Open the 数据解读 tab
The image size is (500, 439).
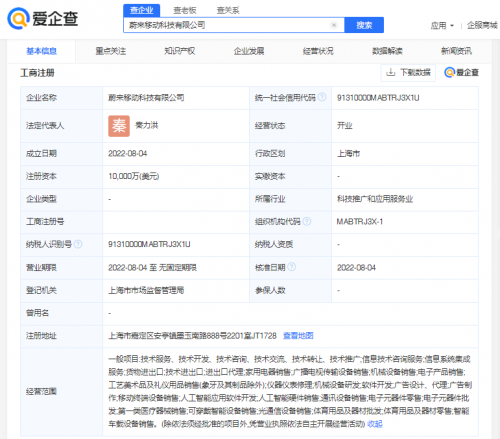(387, 51)
